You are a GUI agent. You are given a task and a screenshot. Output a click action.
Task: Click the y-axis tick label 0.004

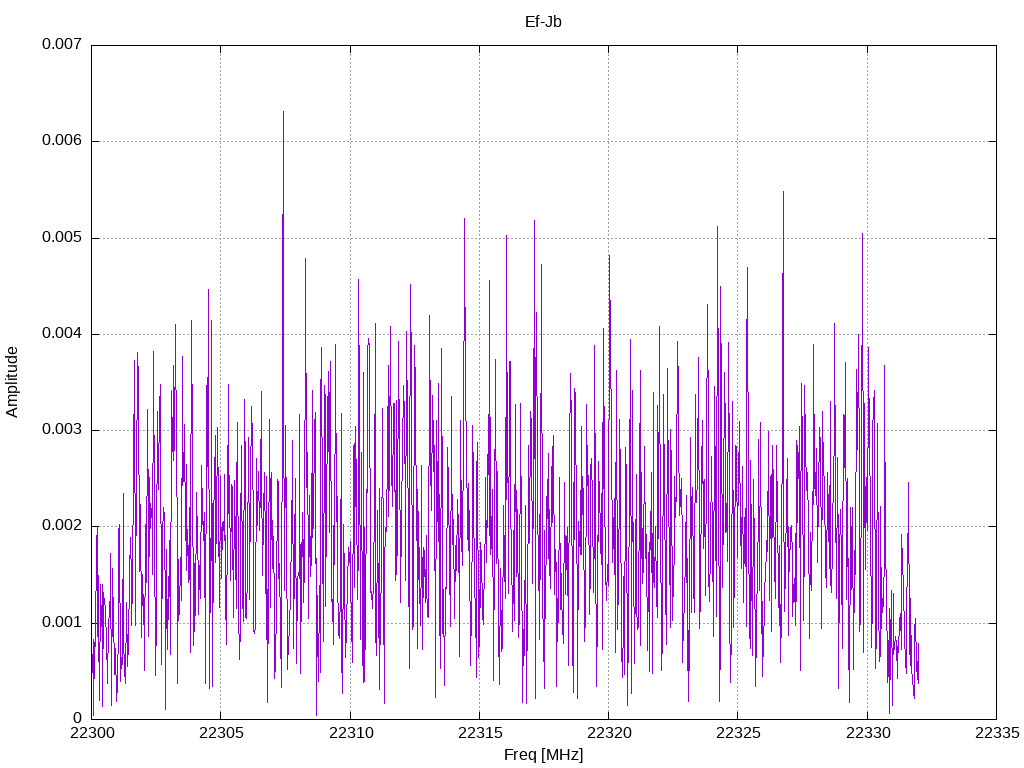tap(62, 333)
